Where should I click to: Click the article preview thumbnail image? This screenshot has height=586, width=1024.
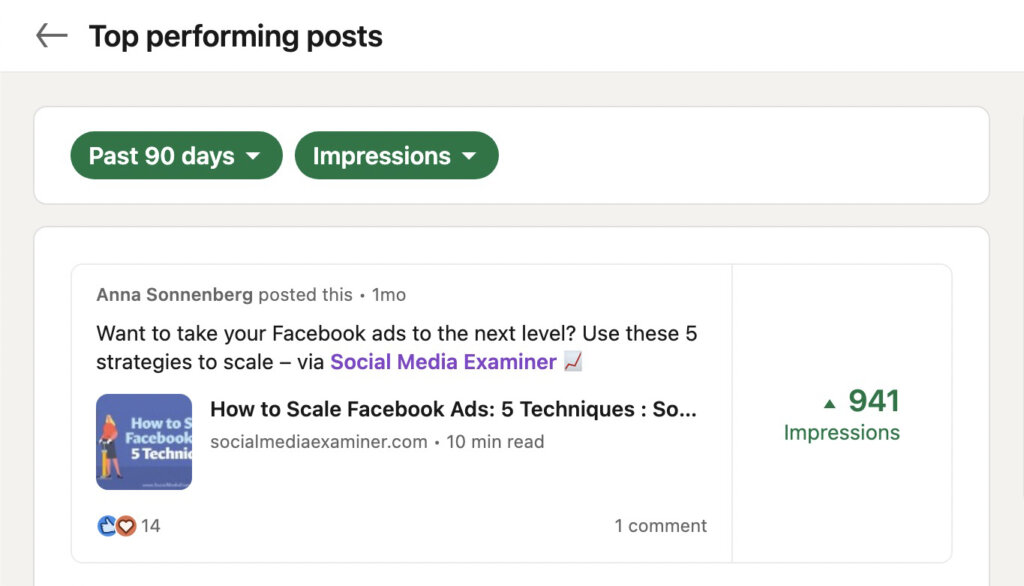coord(143,441)
